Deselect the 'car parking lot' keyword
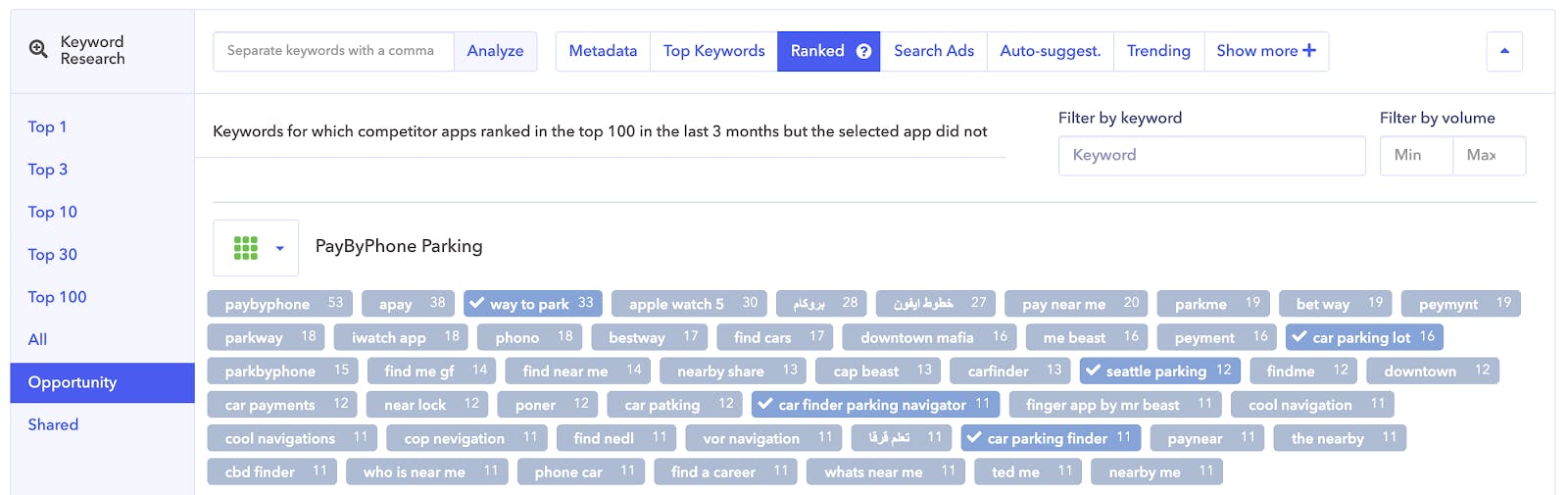The width and height of the screenshot is (1568, 495). coord(1299,337)
